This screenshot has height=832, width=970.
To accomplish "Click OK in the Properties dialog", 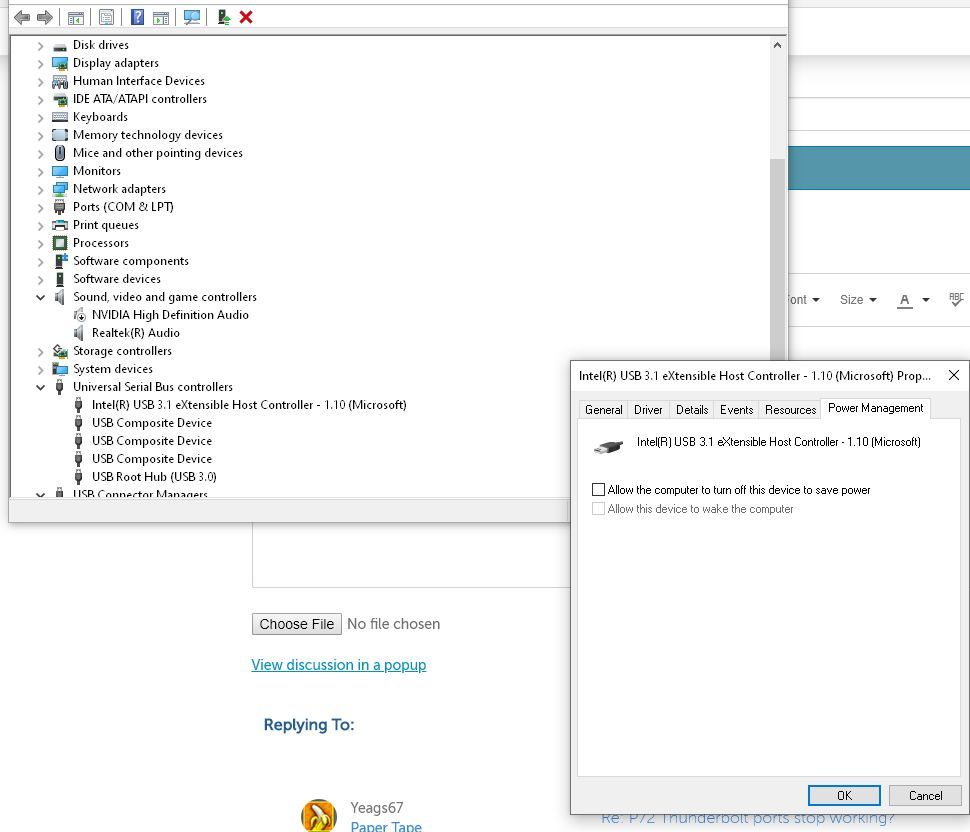I will click(x=844, y=796).
